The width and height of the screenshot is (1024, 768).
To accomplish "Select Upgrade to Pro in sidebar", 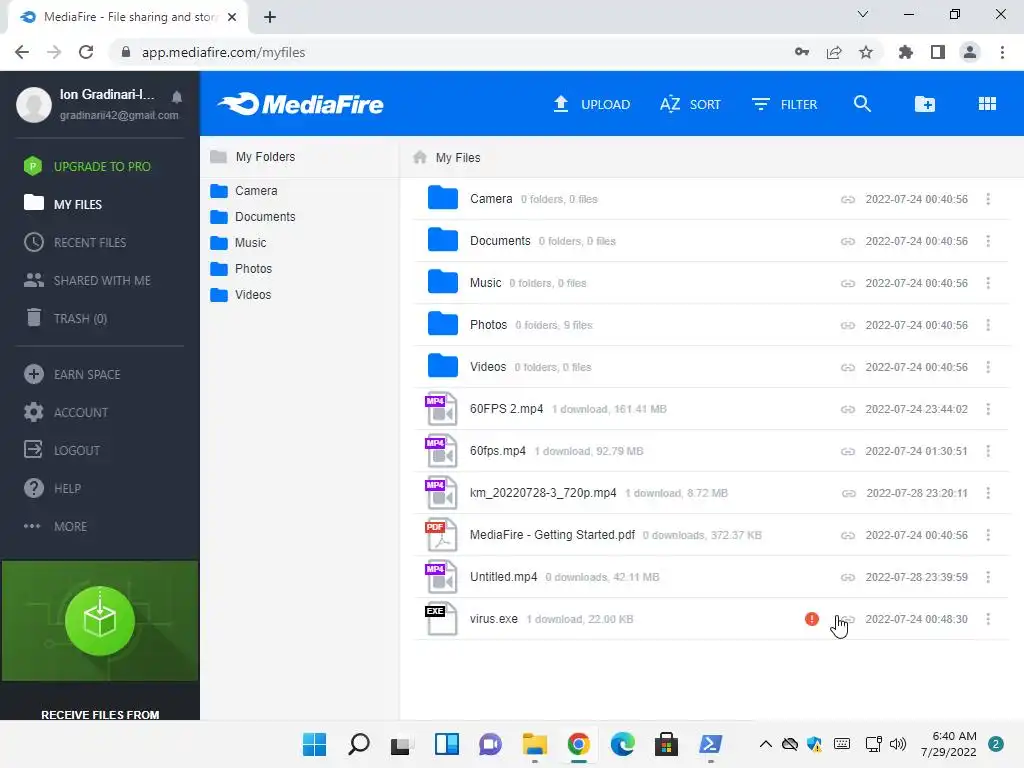I will (88, 167).
